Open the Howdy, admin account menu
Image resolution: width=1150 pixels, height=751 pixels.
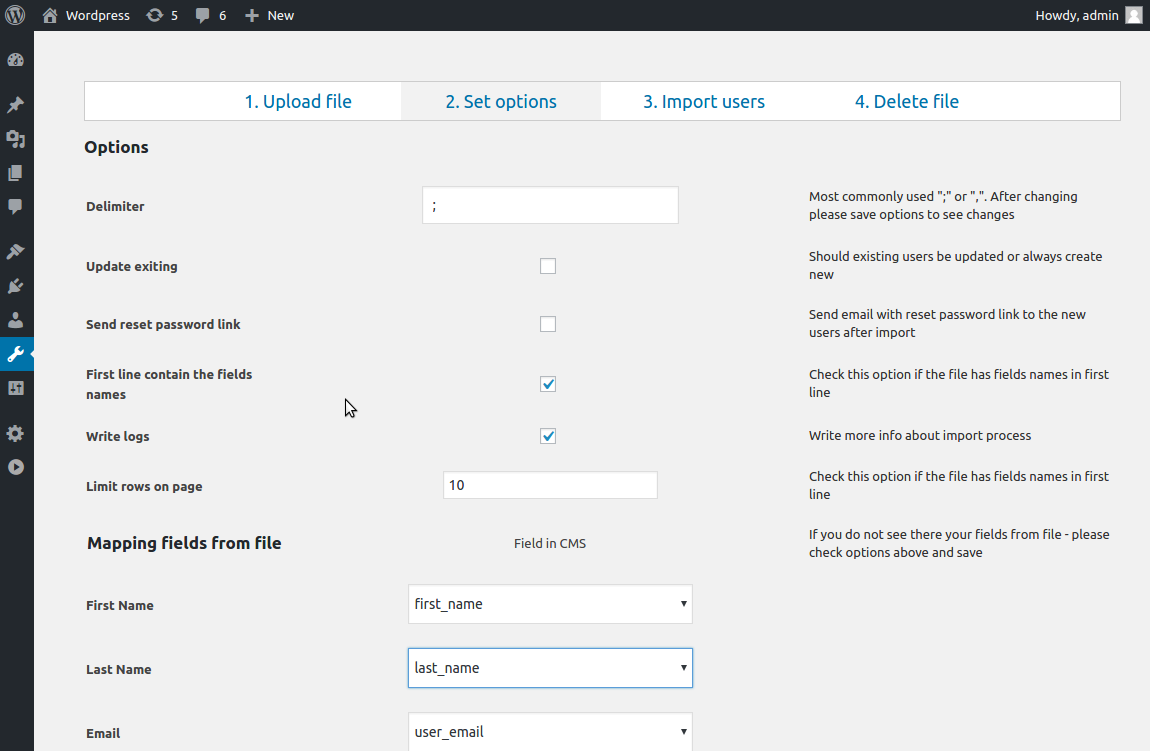point(1077,15)
